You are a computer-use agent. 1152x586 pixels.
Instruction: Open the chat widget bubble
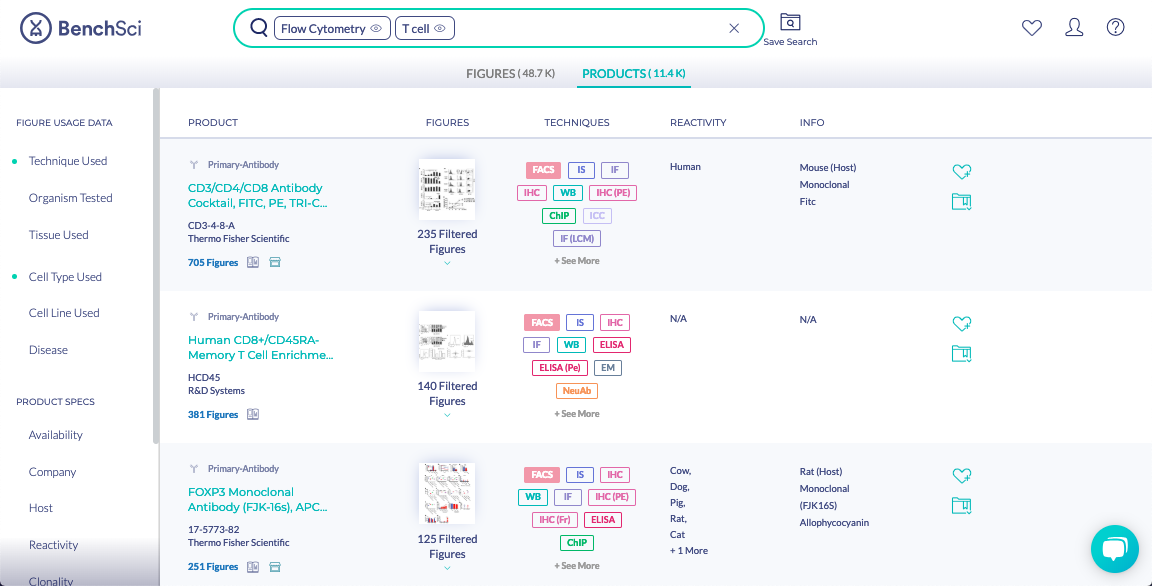coord(1115,549)
